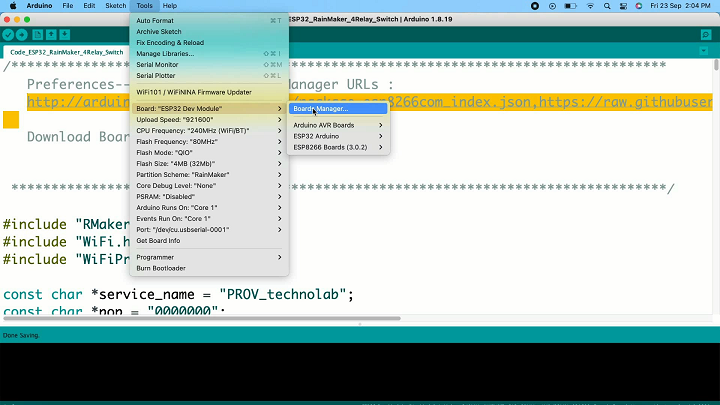The image size is (720, 405).
Task: Open the File menu
Action: click(68, 6)
